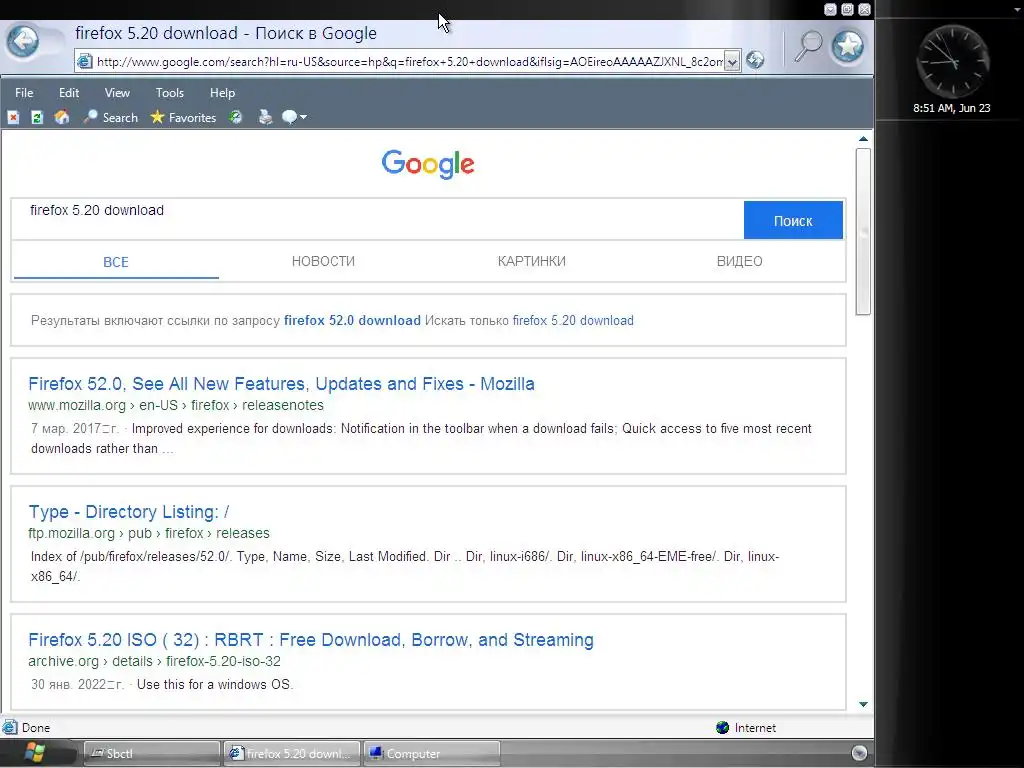Image resolution: width=1024 pixels, height=768 pixels.
Task: Open 'Type - Directory Listing: /' result
Action: (x=129, y=511)
